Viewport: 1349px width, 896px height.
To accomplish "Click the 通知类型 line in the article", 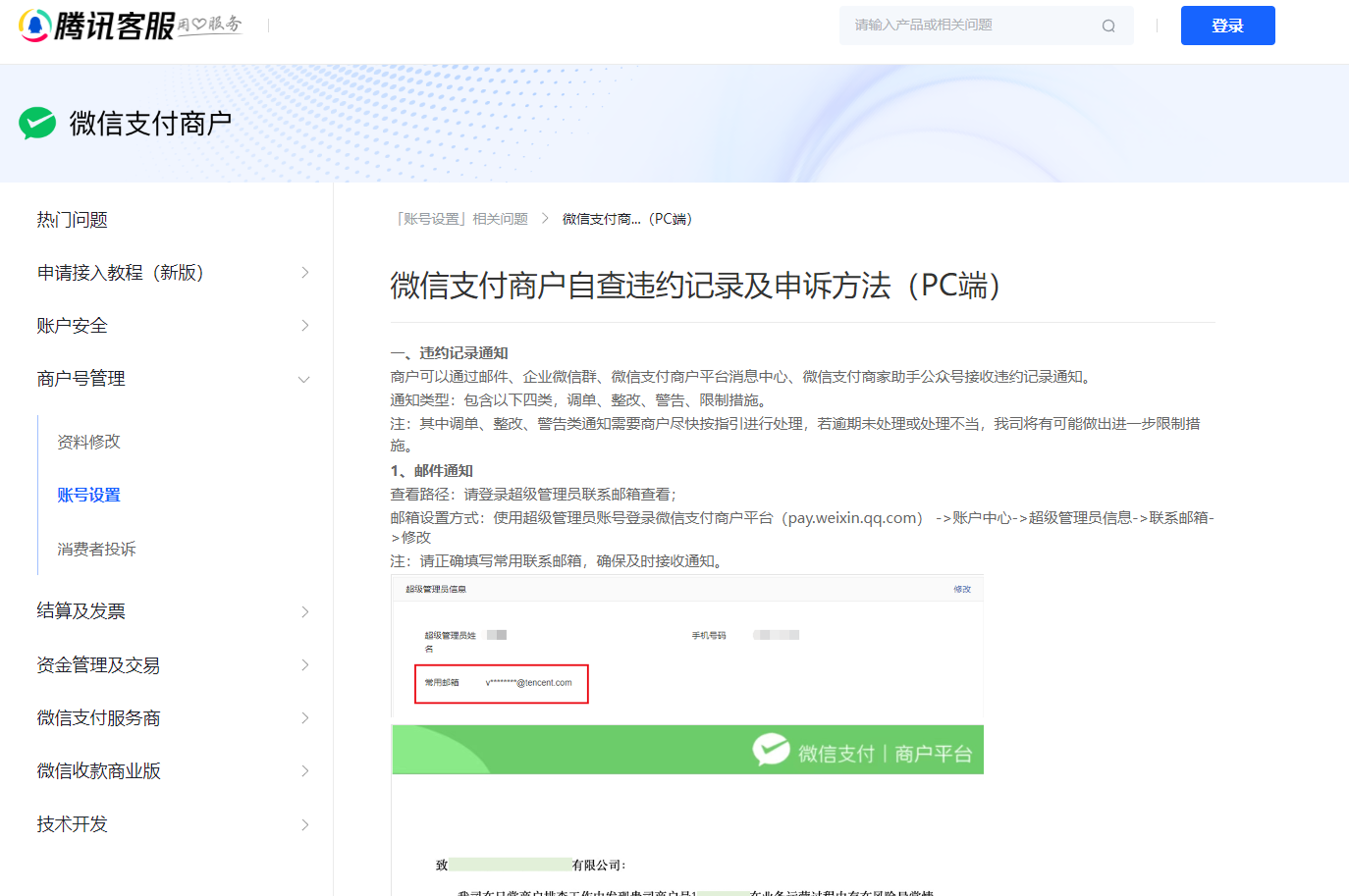I will coord(579,400).
